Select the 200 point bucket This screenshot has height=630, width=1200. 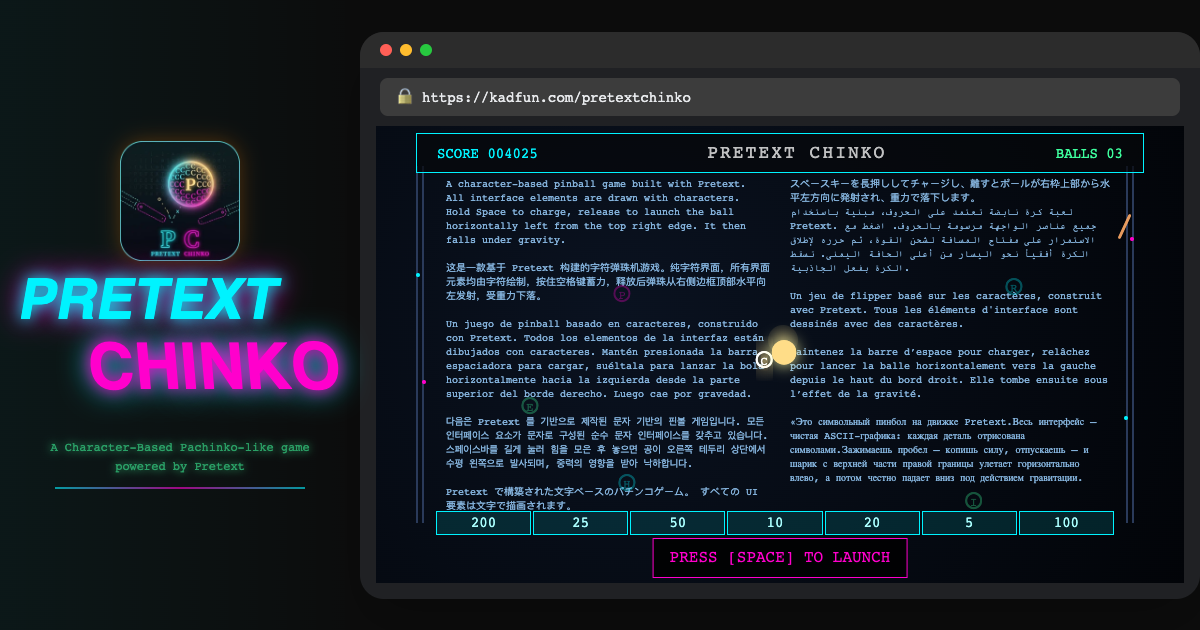coord(483,522)
